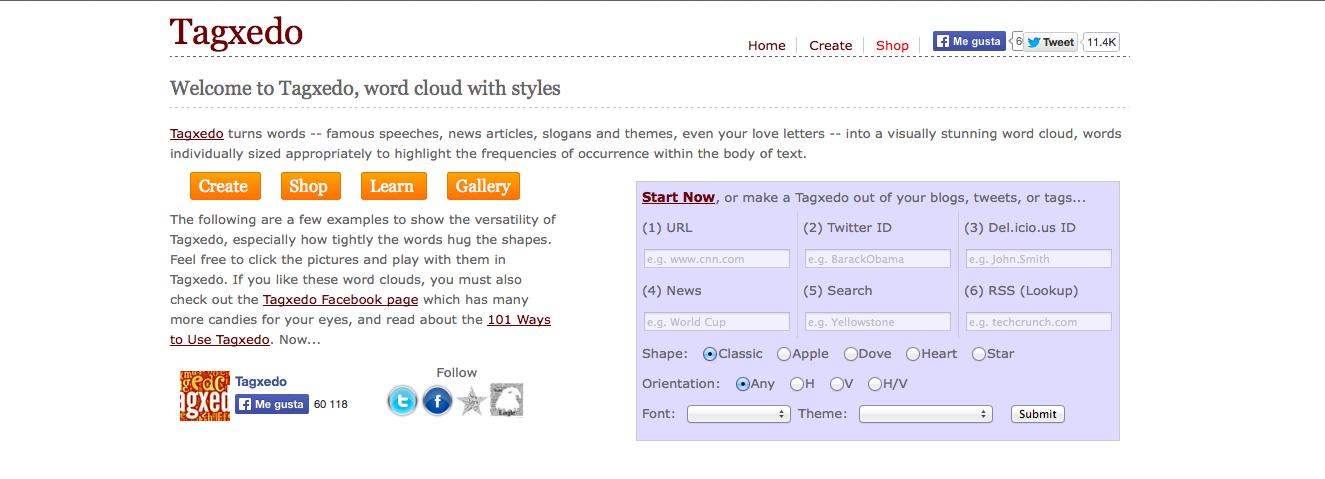Click the Tagxedo link in intro paragraph
The image size is (1325, 479).
[x=197, y=134]
